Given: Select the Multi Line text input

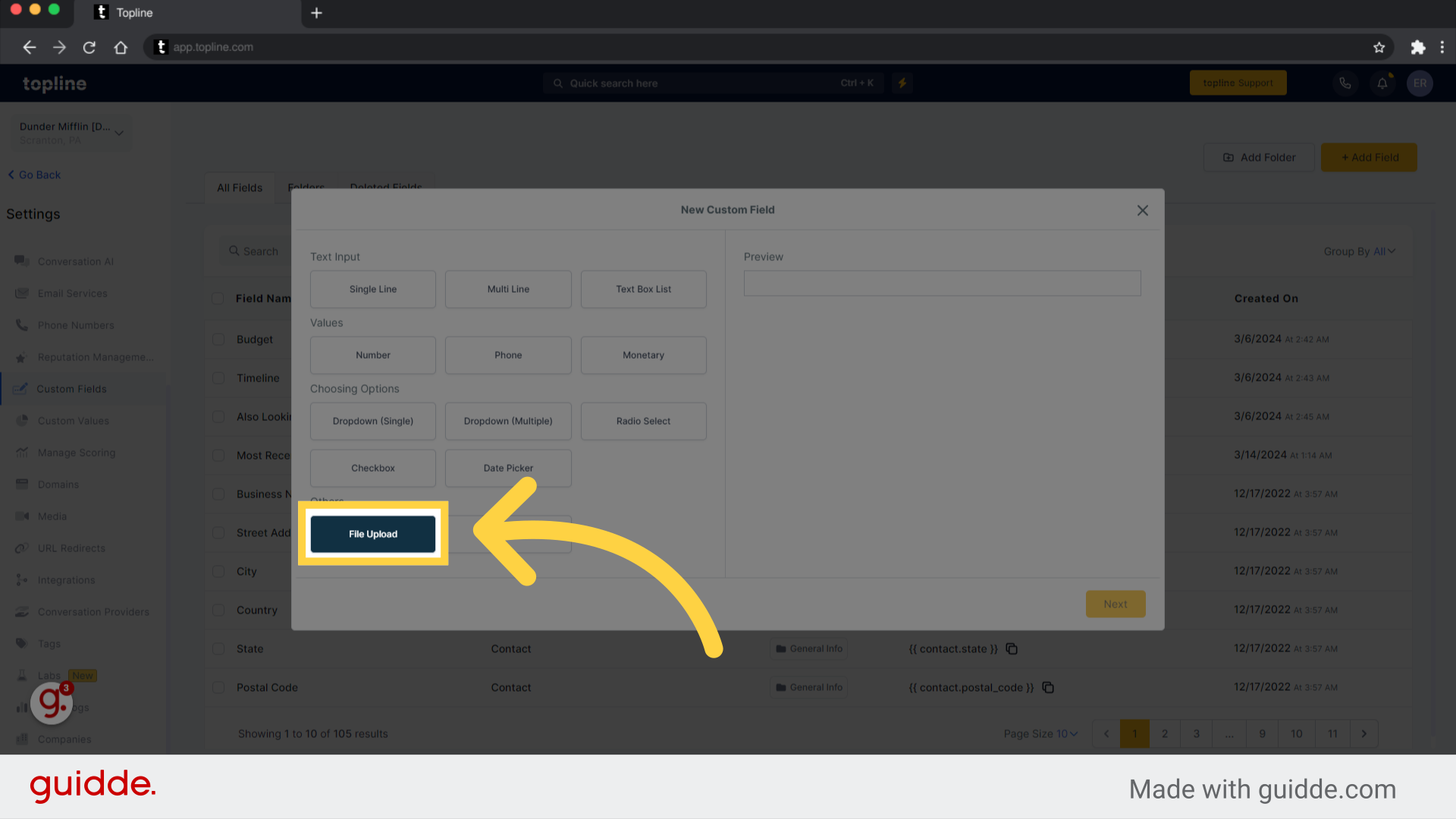Looking at the screenshot, I should (507, 289).
